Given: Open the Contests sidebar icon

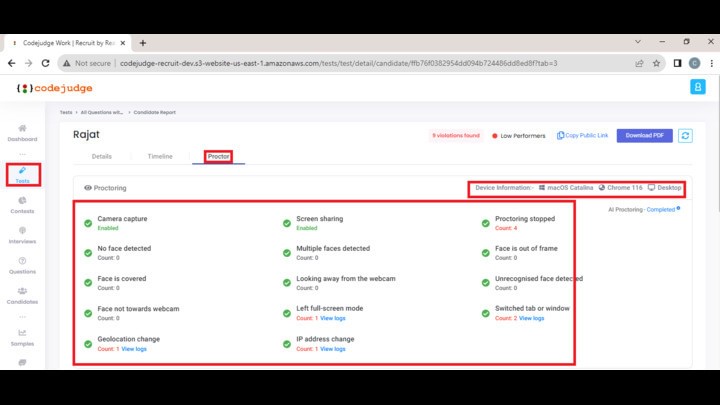Looking at the screenshot, I should 22,203.
